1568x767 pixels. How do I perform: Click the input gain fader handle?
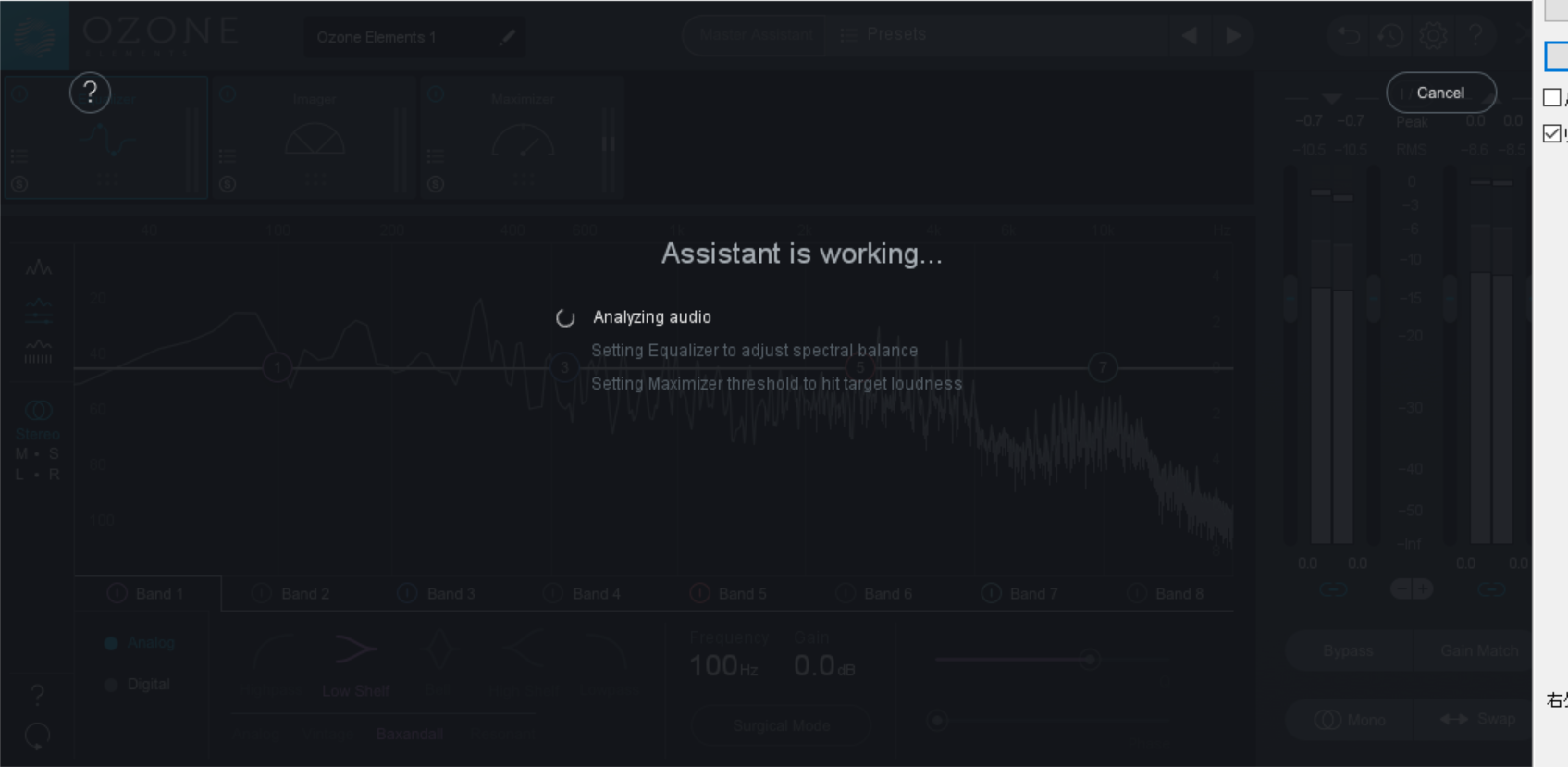pos(1290,298)
